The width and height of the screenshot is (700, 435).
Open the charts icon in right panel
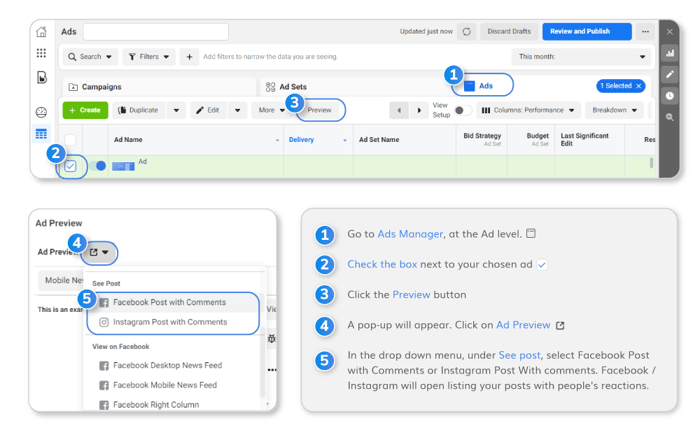click(670, 53)
